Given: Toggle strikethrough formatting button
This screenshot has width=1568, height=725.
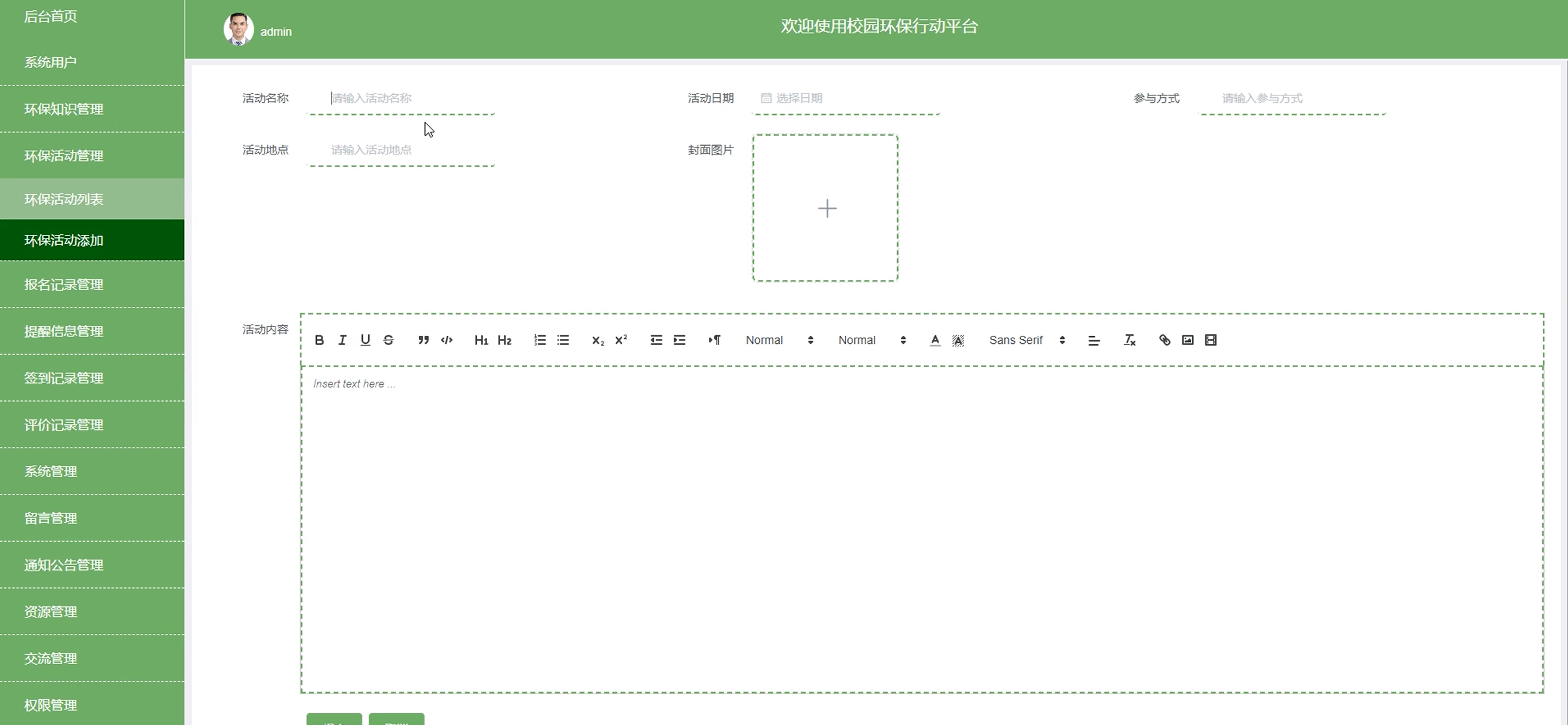Looking at the screenshot, I should click(x=389, y=340).
